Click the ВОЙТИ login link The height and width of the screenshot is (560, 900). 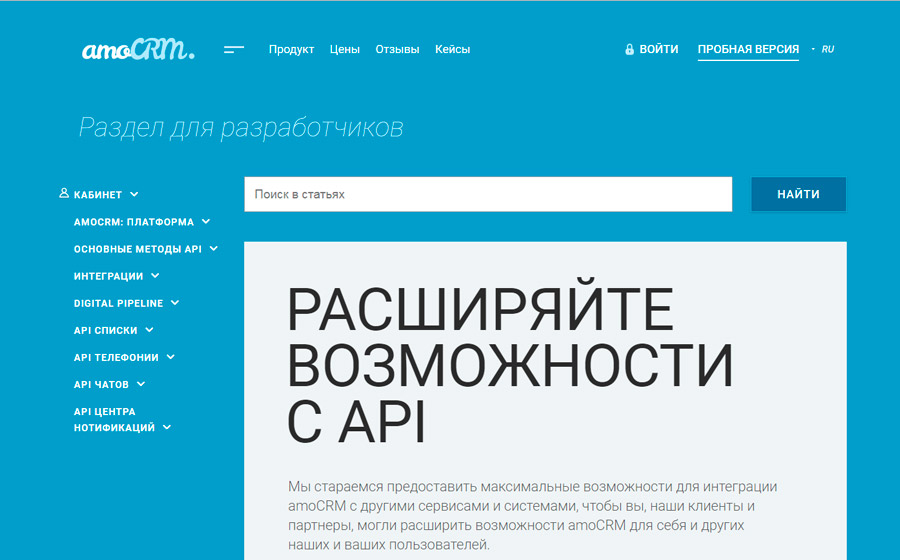[x=658, y=49]
